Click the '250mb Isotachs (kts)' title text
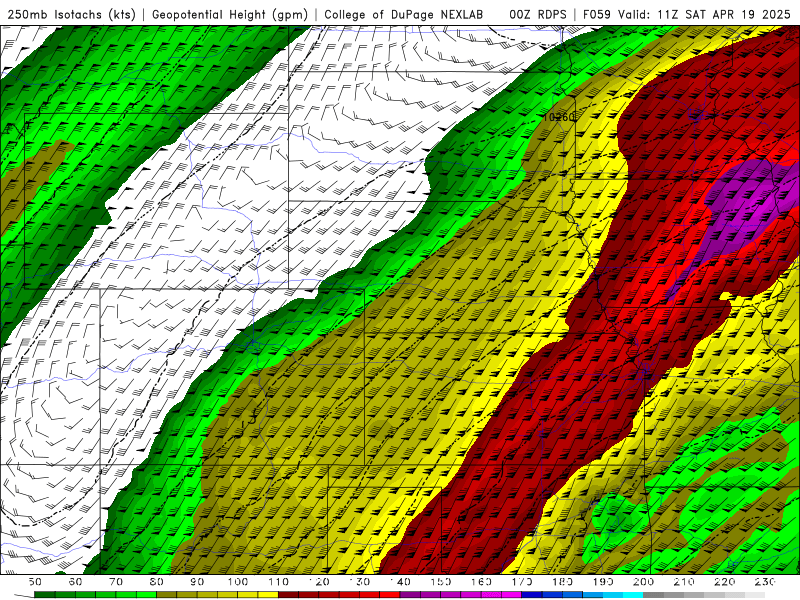 click(x=71, y=14)
